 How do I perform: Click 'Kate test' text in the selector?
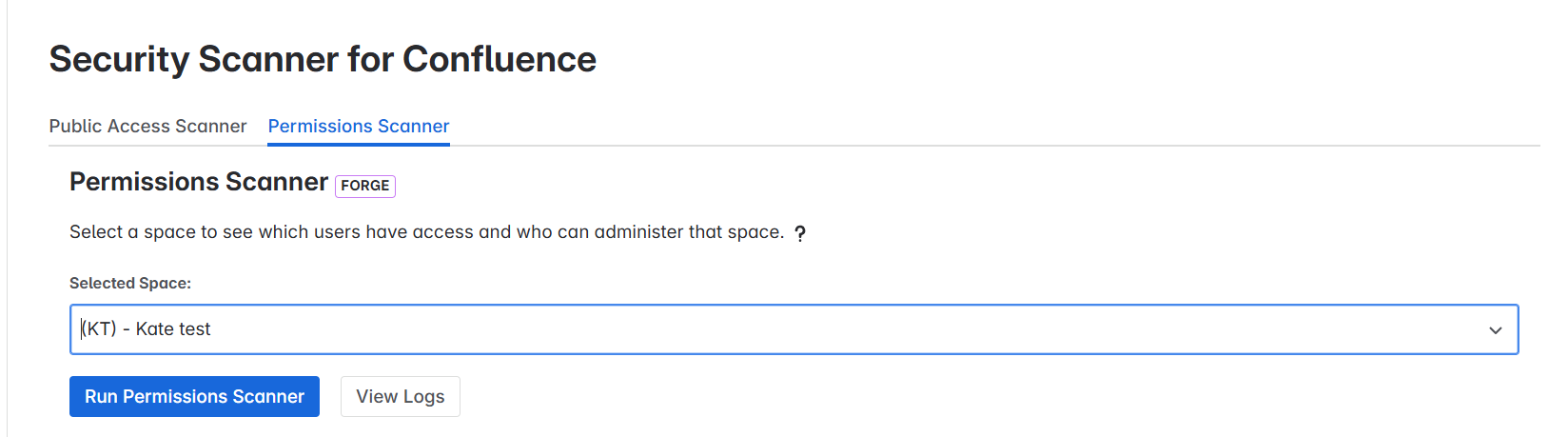click(x=173, y=328)
